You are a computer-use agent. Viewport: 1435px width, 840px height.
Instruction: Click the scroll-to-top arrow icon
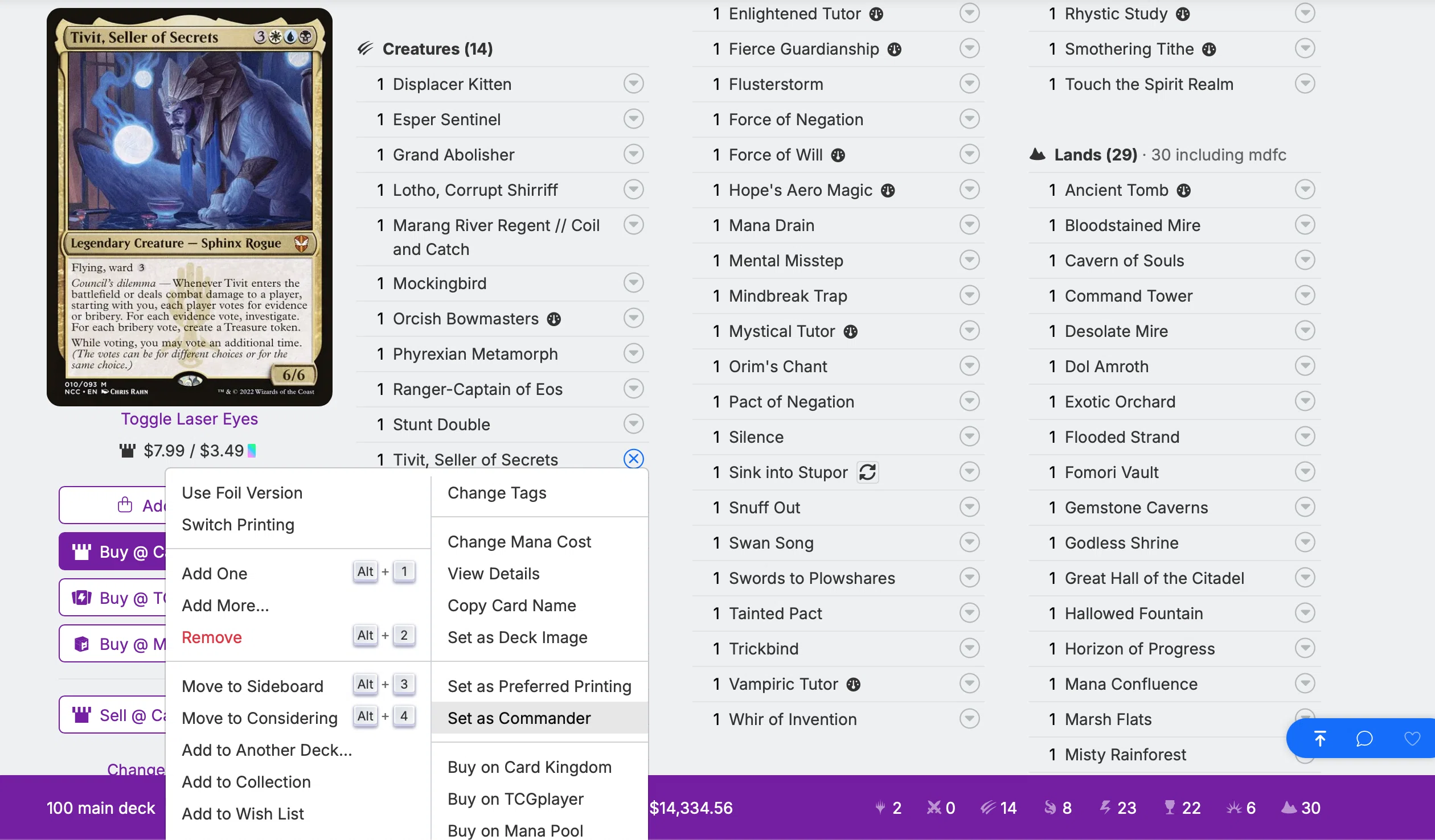[x=1320, y=739]
